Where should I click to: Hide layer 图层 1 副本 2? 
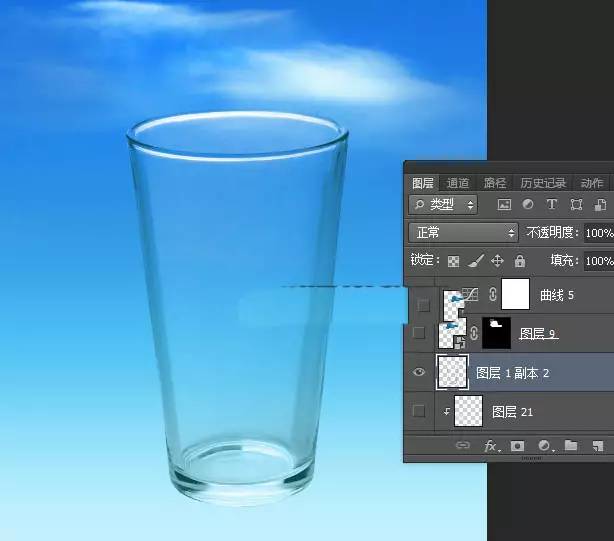(420, 372)
